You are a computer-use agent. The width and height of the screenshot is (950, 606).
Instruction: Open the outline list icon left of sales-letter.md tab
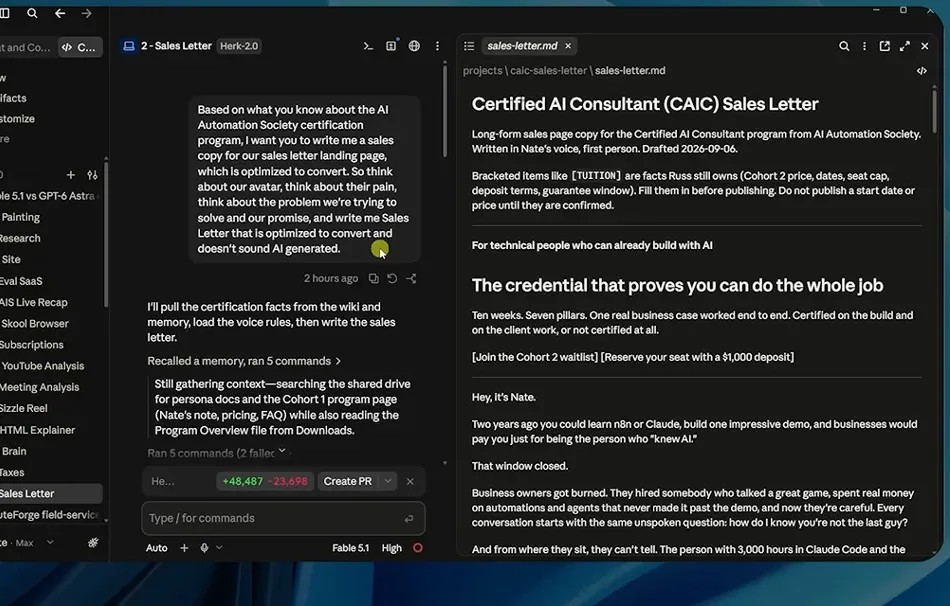point(469,46)
